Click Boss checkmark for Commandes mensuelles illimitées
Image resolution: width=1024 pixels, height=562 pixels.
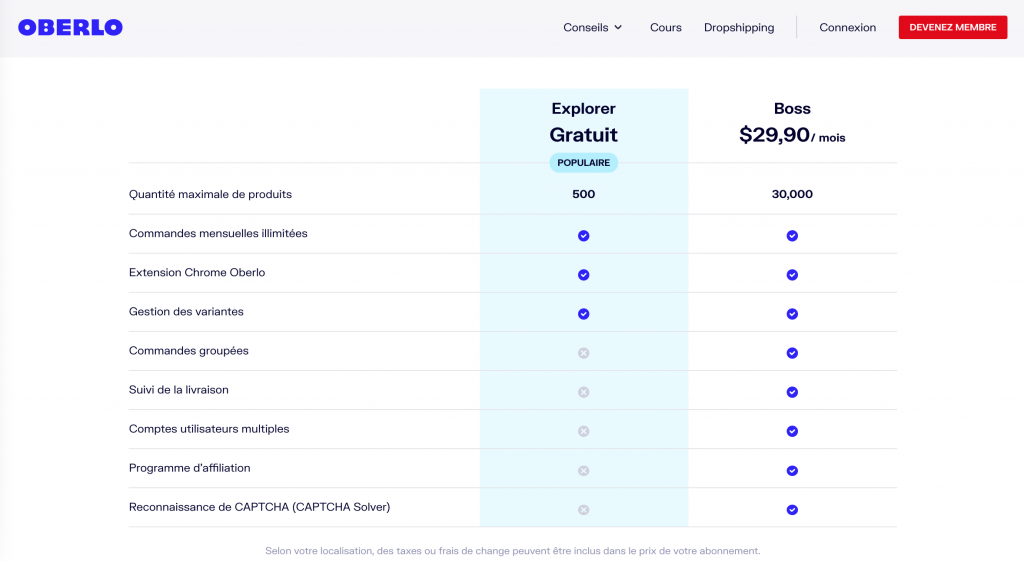[x=792, y=236]
